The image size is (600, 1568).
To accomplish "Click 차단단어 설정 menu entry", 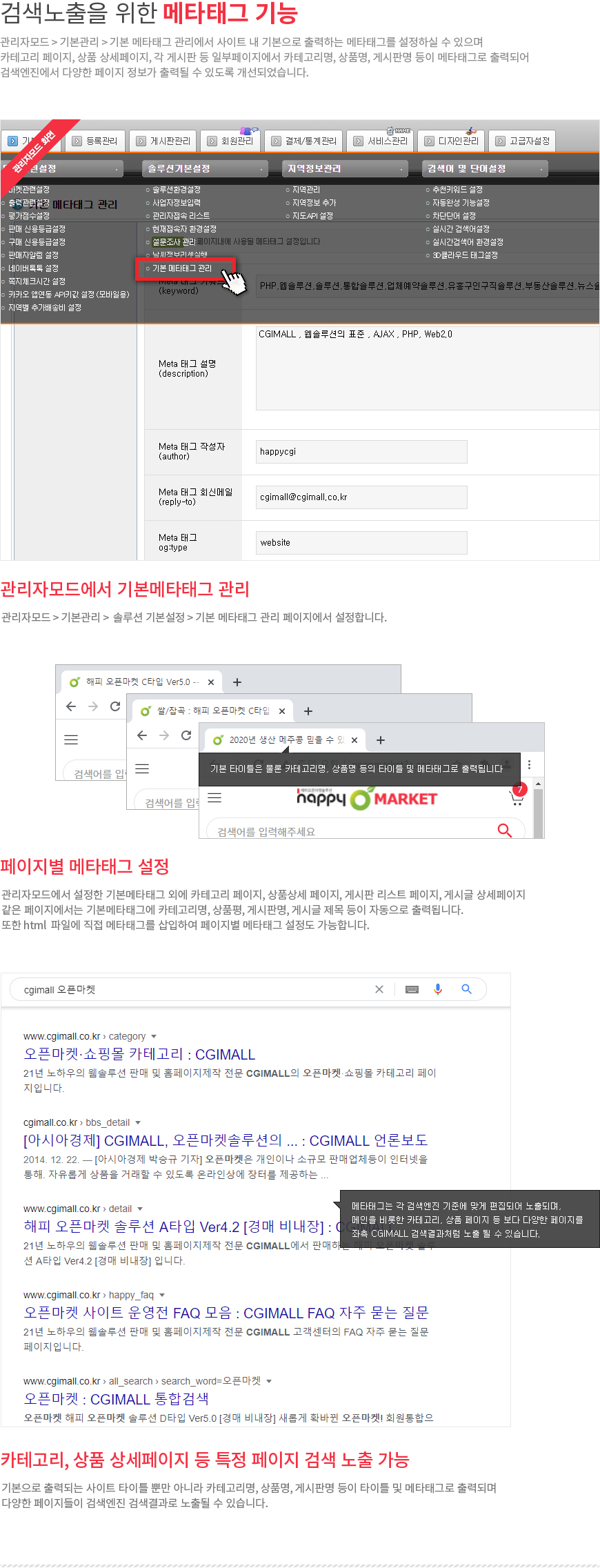I will (454, 216).
